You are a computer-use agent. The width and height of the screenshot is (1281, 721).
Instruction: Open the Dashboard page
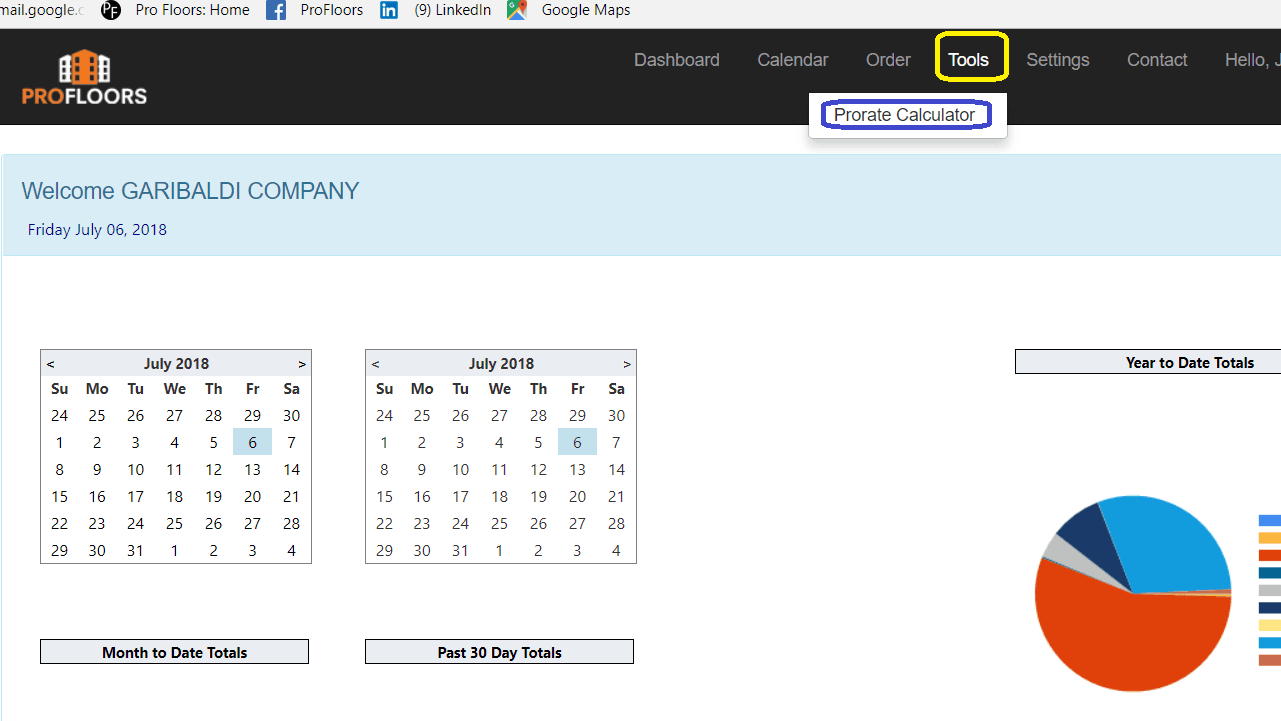pyautogui.click(x=677, y=60)
